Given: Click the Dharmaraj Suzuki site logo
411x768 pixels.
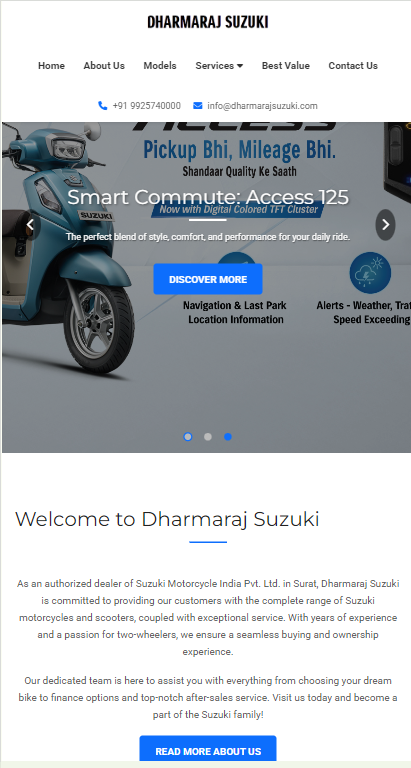Looking at the screenshot, I should [x=208, y=22].
